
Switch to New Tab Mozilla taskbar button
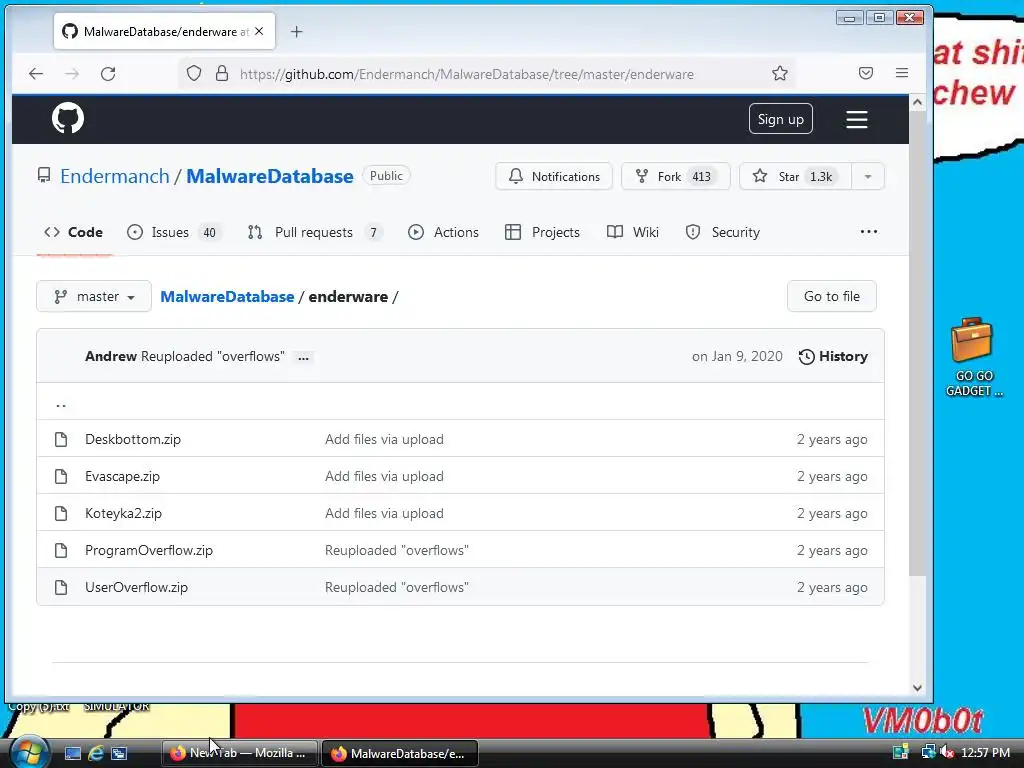239,753
